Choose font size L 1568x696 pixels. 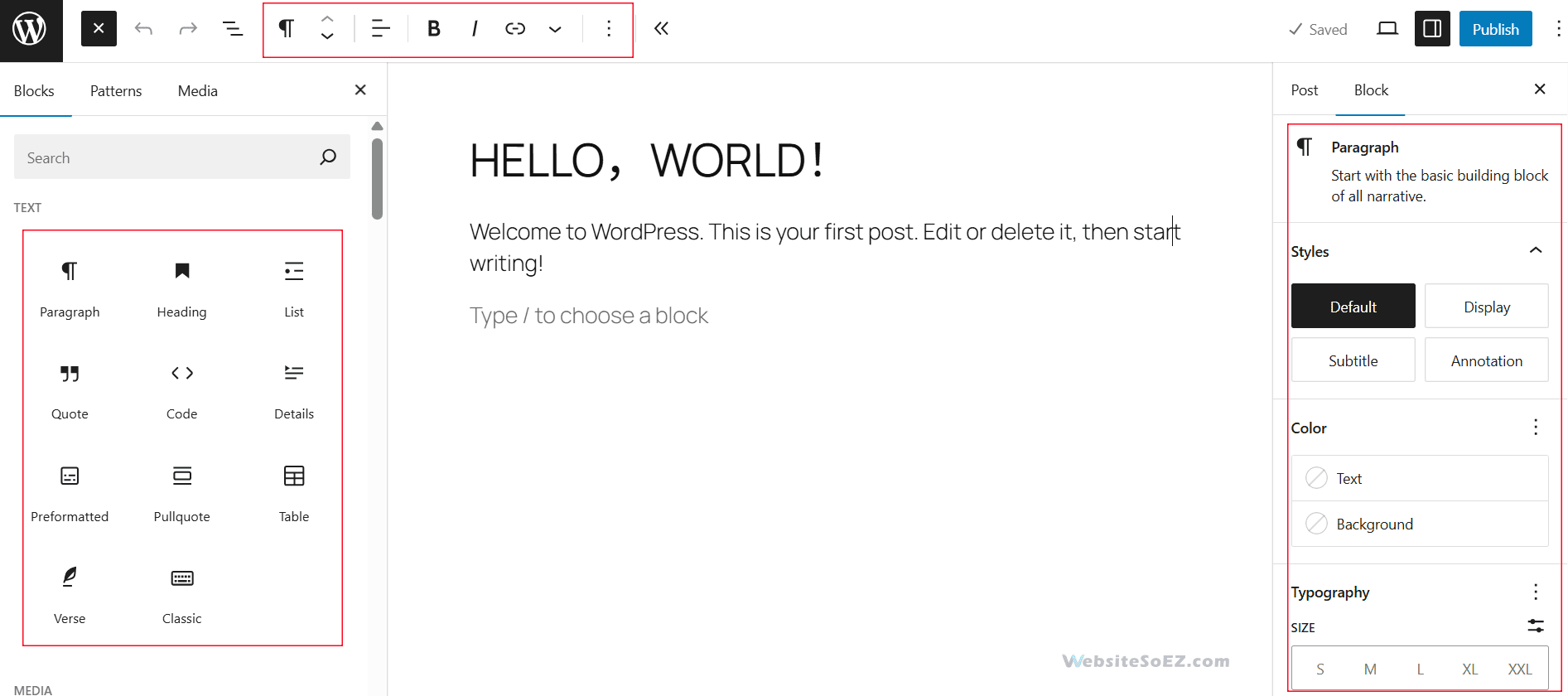coord(1420,669)
